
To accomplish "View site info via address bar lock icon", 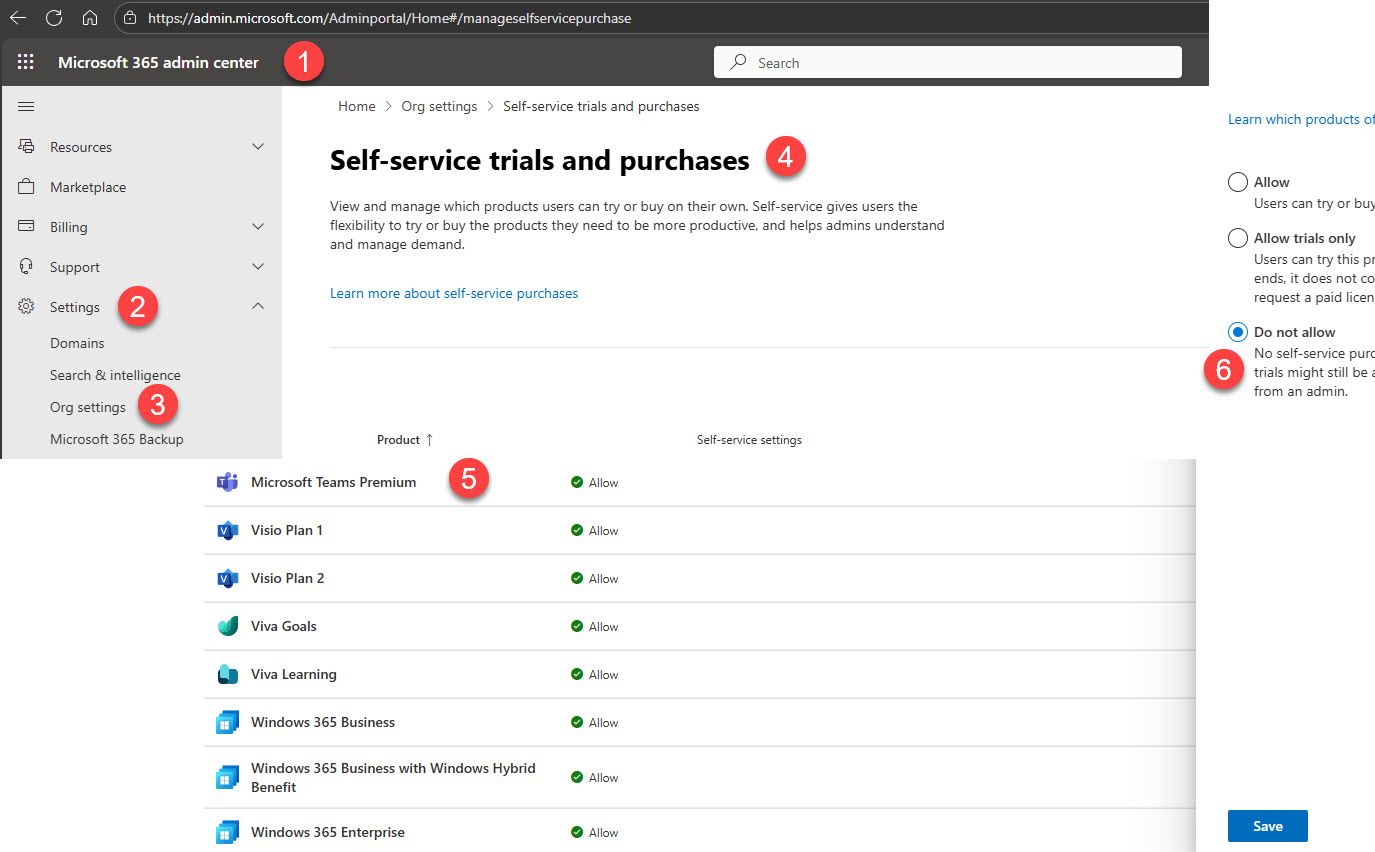I will click(130, 18).
